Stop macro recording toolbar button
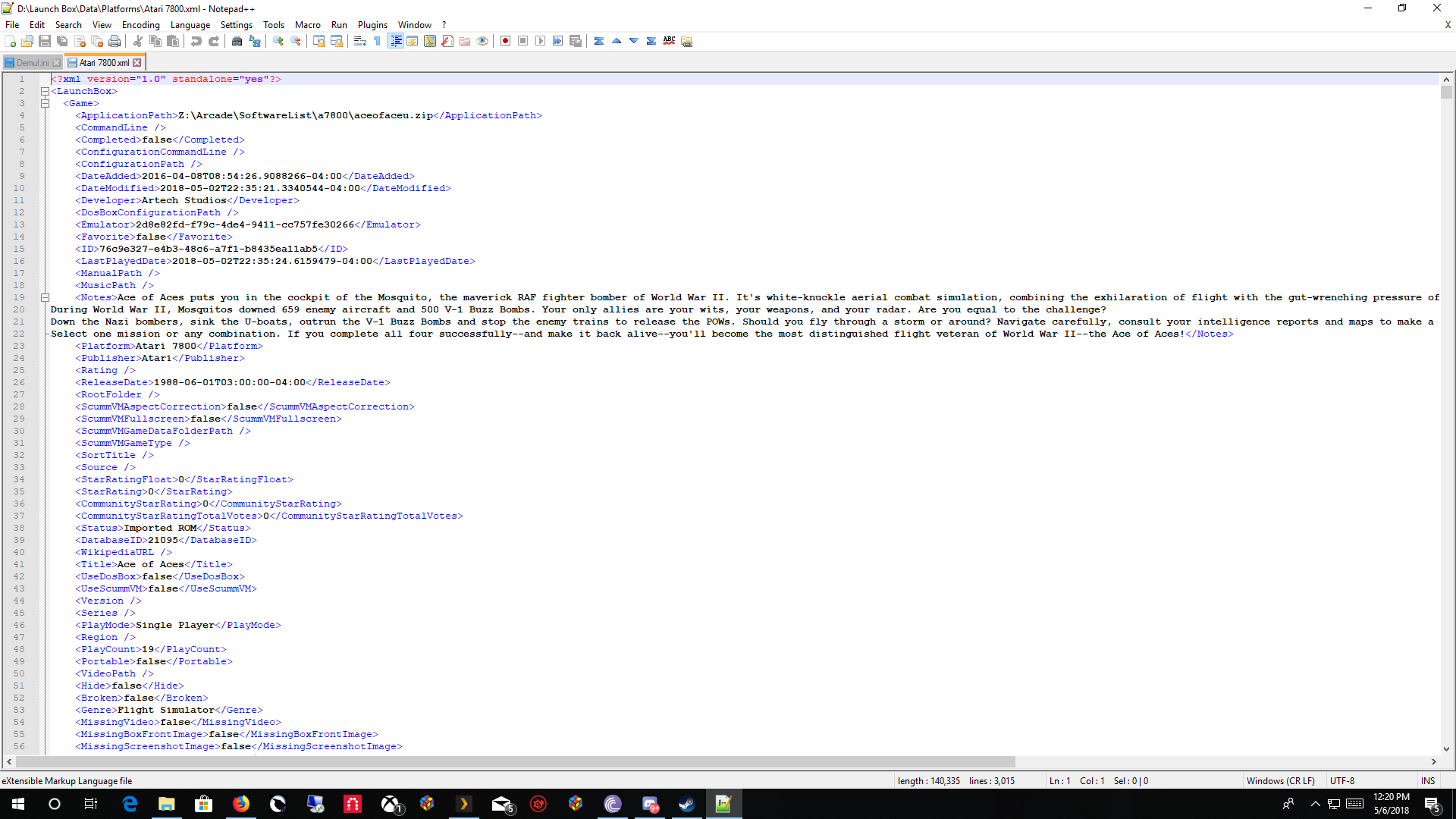Screen dimensions: 1456x819 click(523, 41)
